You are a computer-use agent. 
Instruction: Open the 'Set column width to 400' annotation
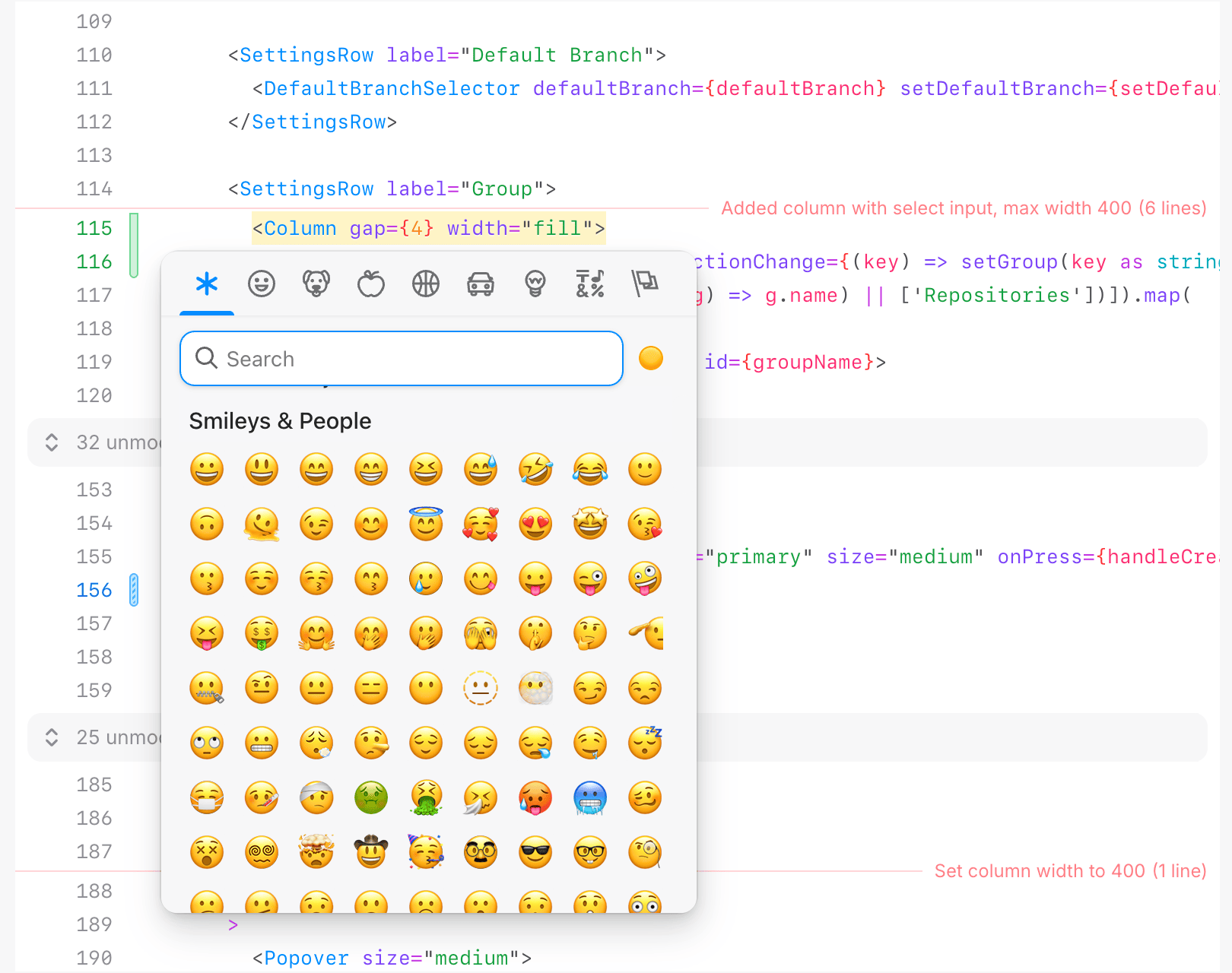[x=1070, y=871]
